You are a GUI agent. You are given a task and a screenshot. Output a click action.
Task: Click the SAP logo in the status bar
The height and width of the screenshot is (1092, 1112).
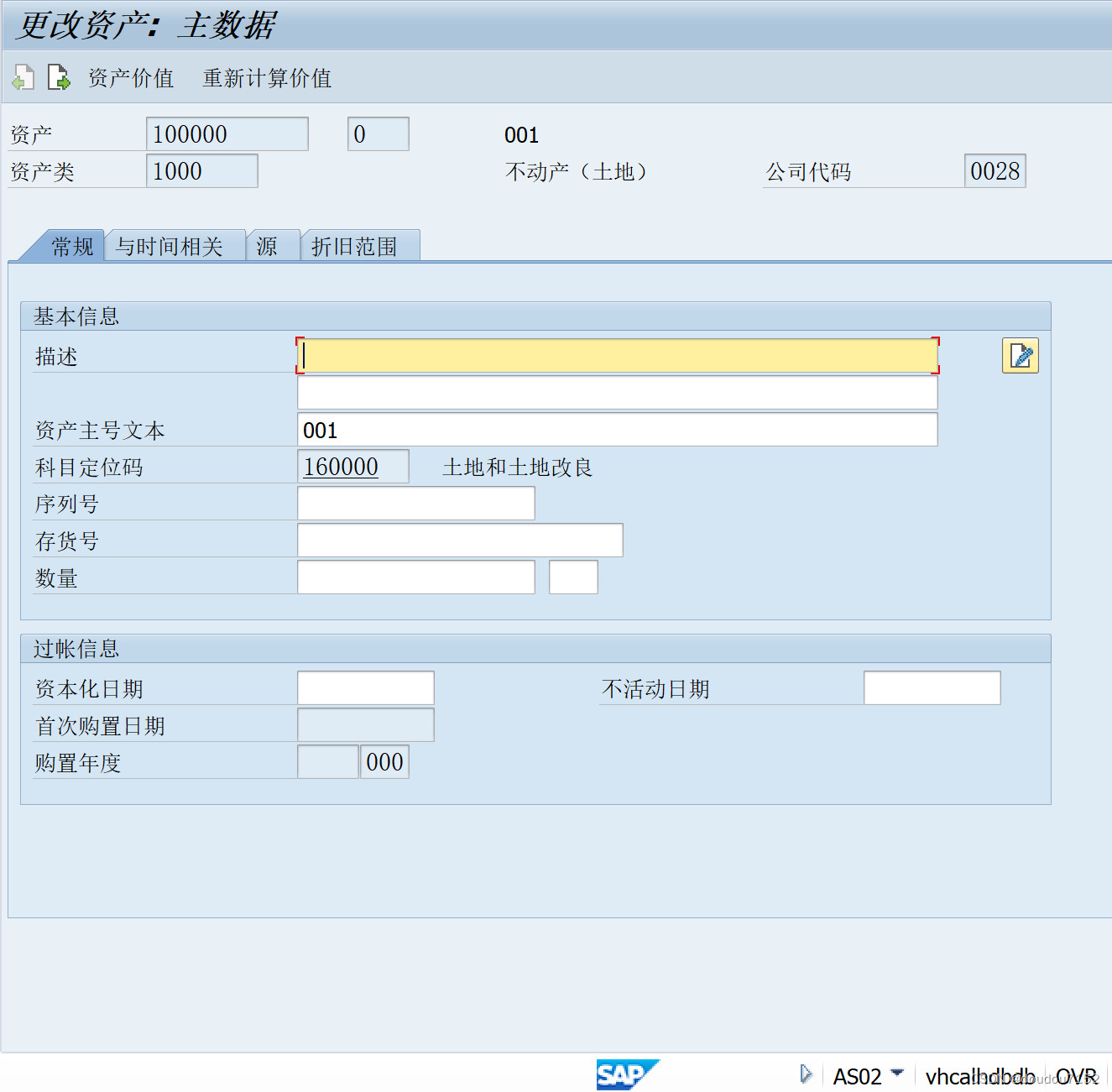pyautogui.click(x=628, y=1074)
